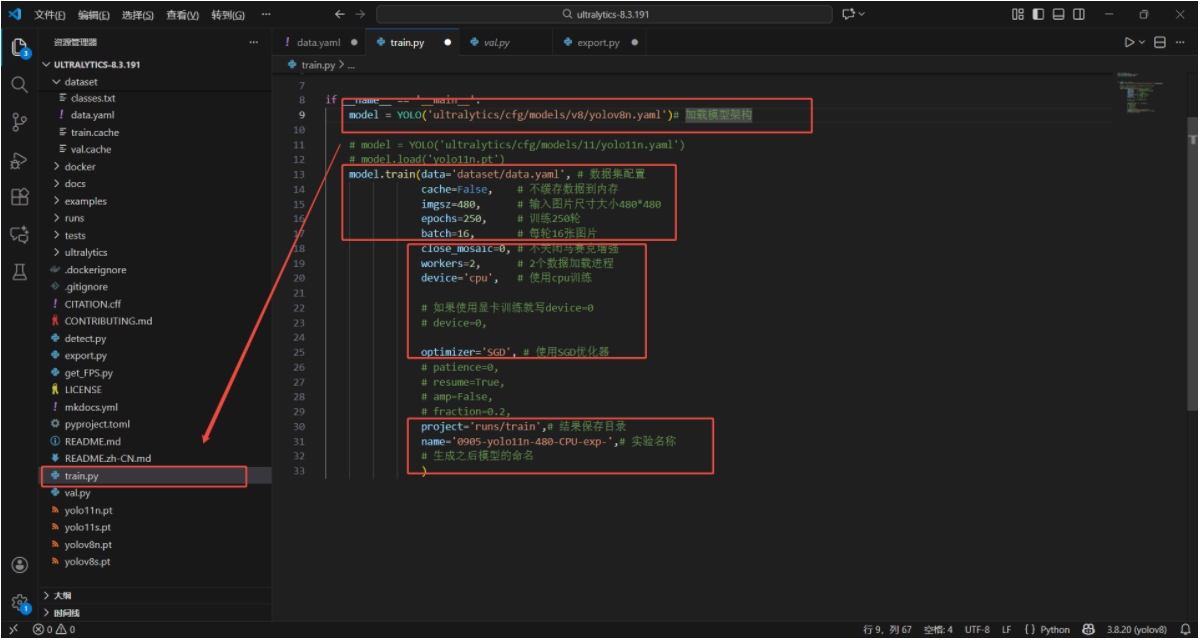Open detect.py in the file tree

155,338
